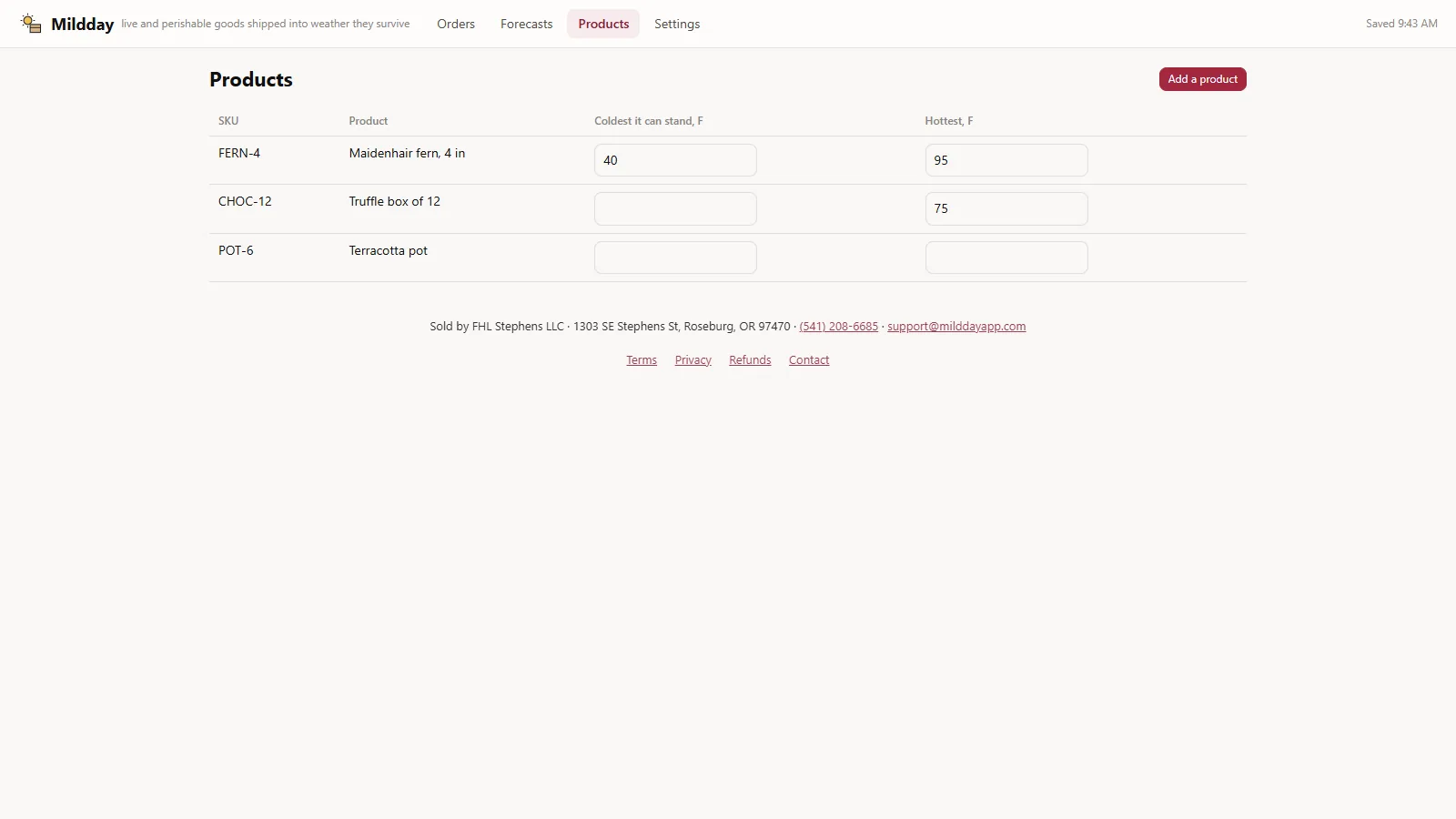The height and width of the screenshot is (819, 1456).
Task: Click the 'Maidenhair fern, 4 in' product name
Action: 407,153
